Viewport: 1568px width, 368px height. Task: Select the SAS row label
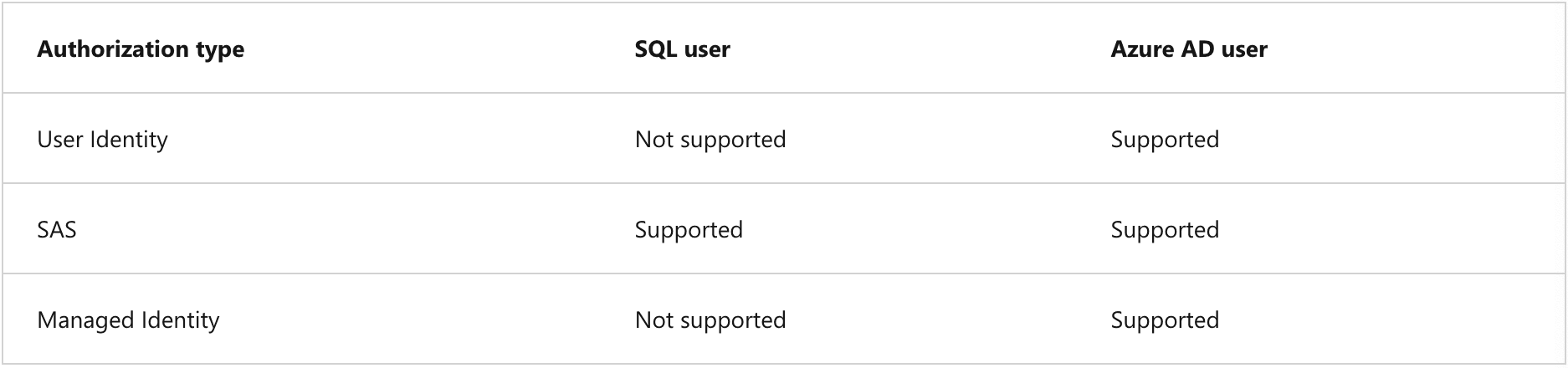click(57, 230)
